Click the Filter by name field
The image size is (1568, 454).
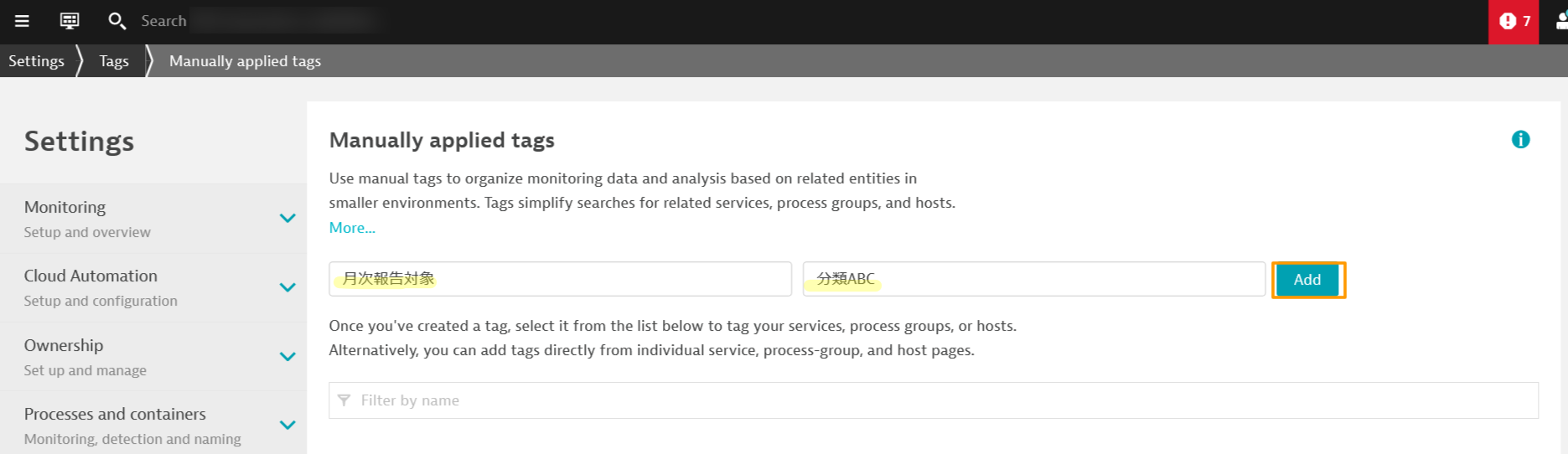(939, 400)
